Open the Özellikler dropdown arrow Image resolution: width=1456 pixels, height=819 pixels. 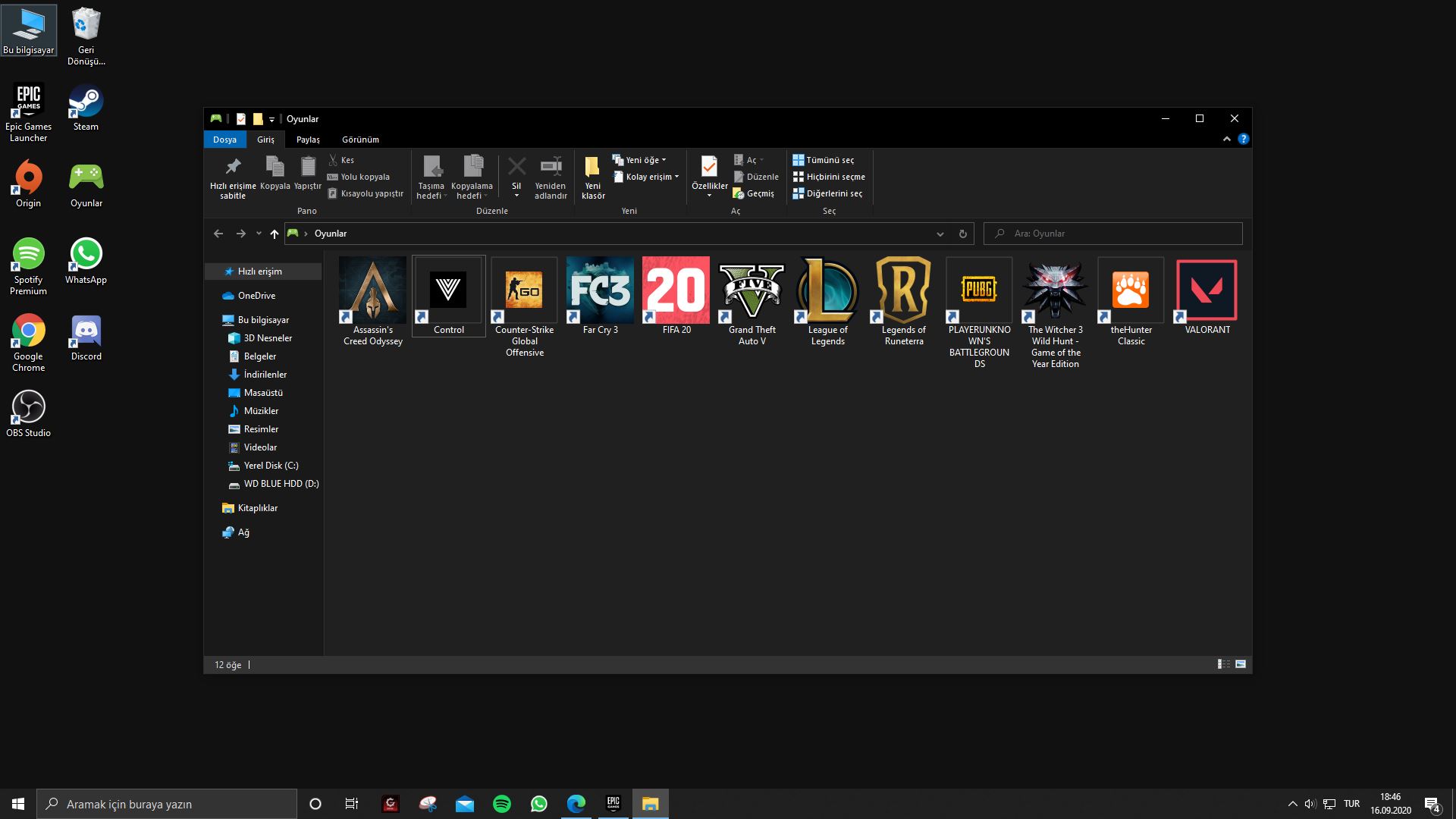pos(709,196)
